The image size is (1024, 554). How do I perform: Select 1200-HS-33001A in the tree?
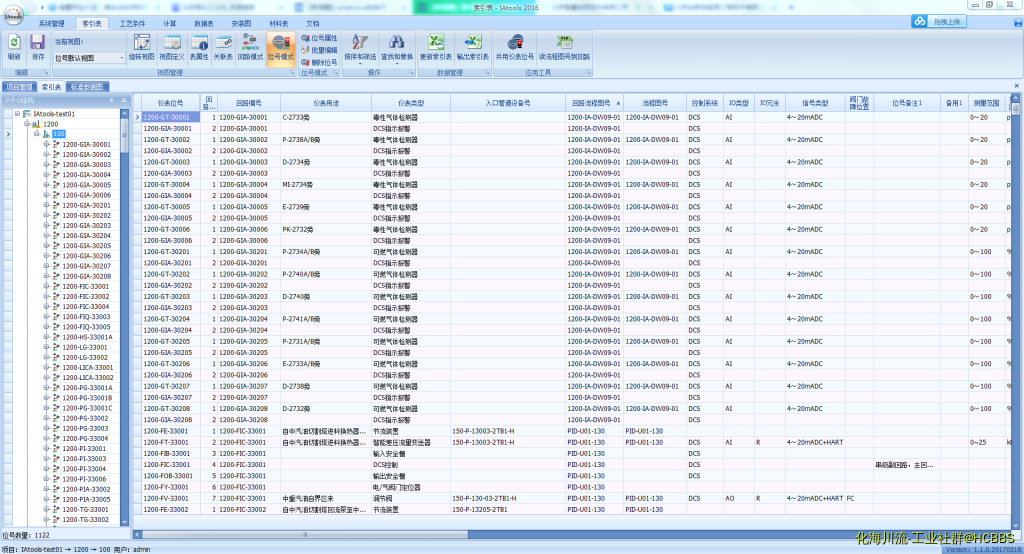(88, 337)
